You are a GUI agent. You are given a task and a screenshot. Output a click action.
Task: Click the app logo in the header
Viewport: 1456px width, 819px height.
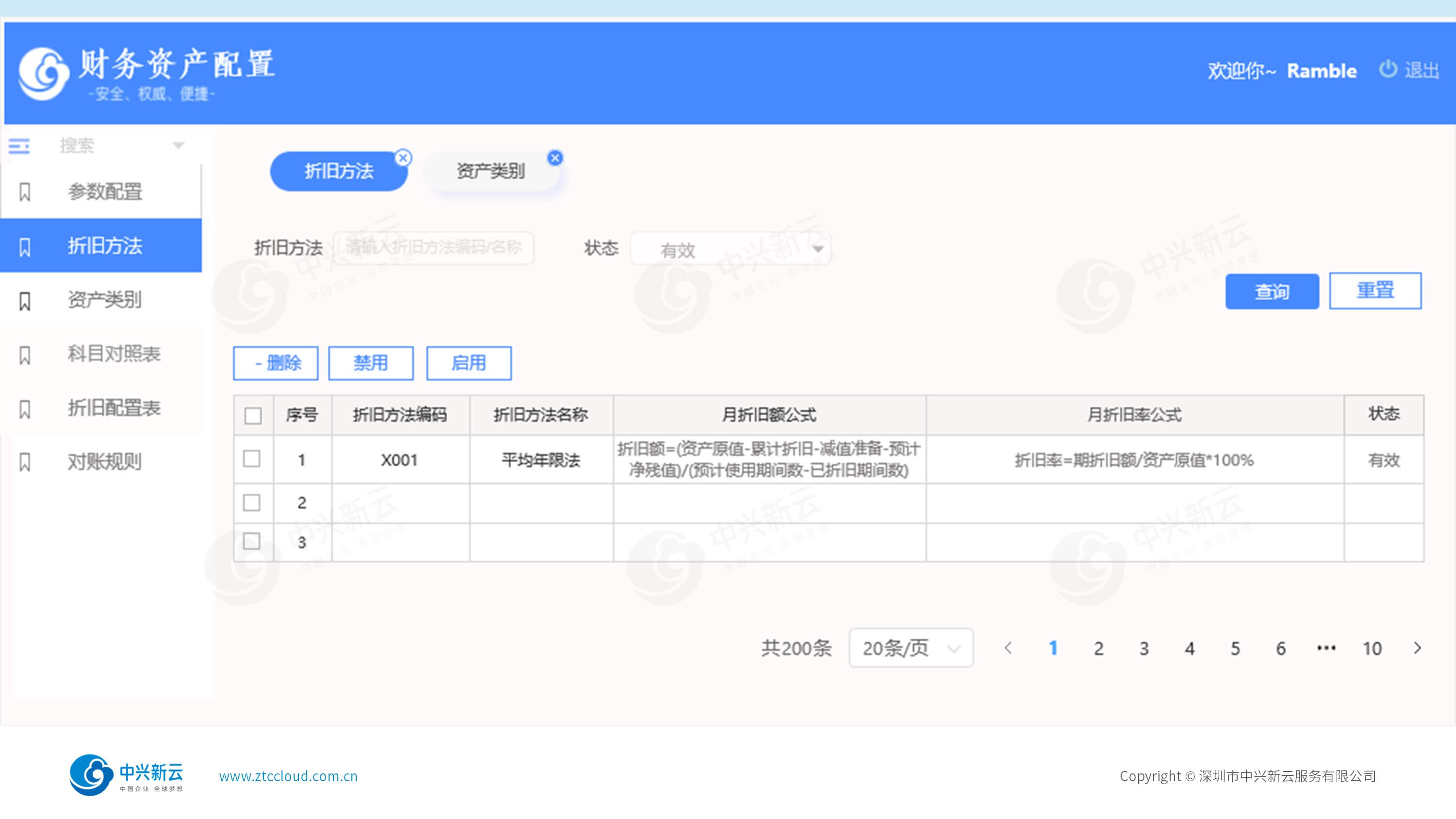click(x=44, y=73)
